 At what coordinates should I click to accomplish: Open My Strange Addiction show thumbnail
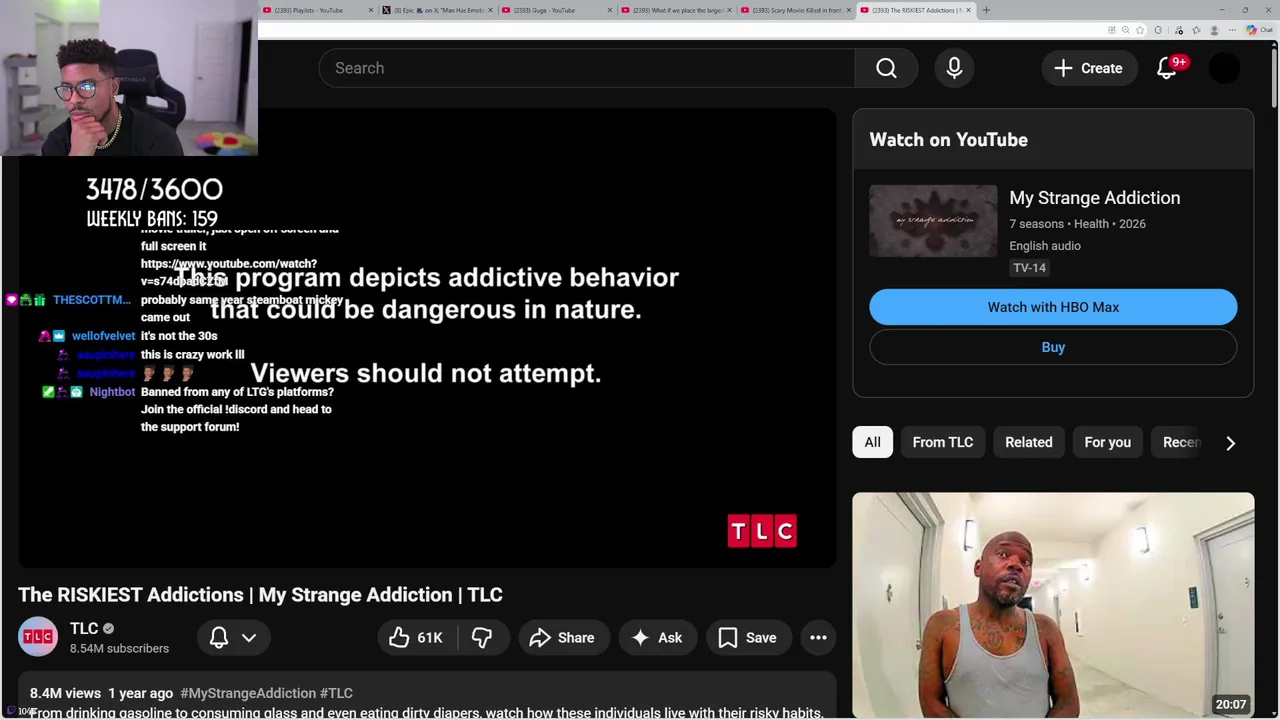click(933, 221)
